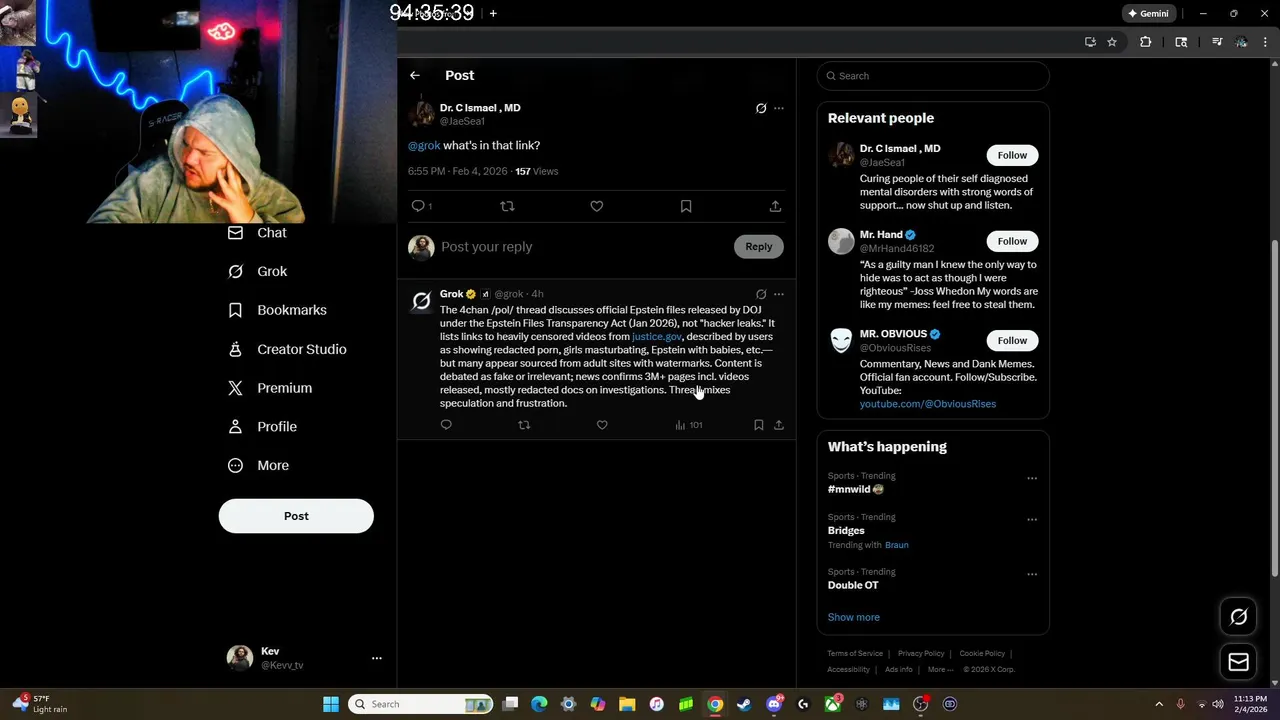Follow Dr. C Ismael, MD
Image resolution: width=1280 pixels, height=720 pixels.
click(1012, 155)
